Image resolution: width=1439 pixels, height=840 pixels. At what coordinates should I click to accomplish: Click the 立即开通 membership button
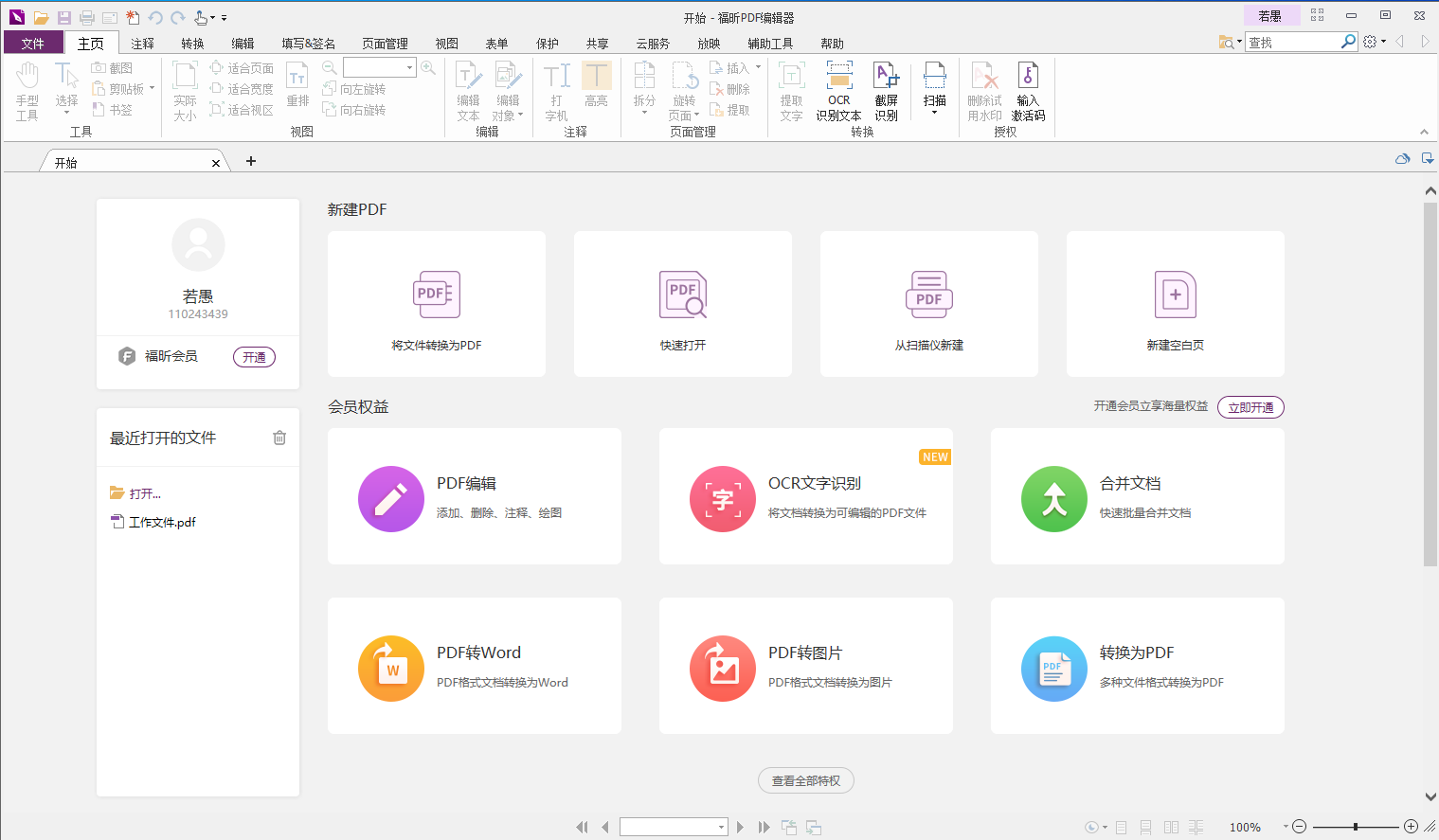[1250, 407]
